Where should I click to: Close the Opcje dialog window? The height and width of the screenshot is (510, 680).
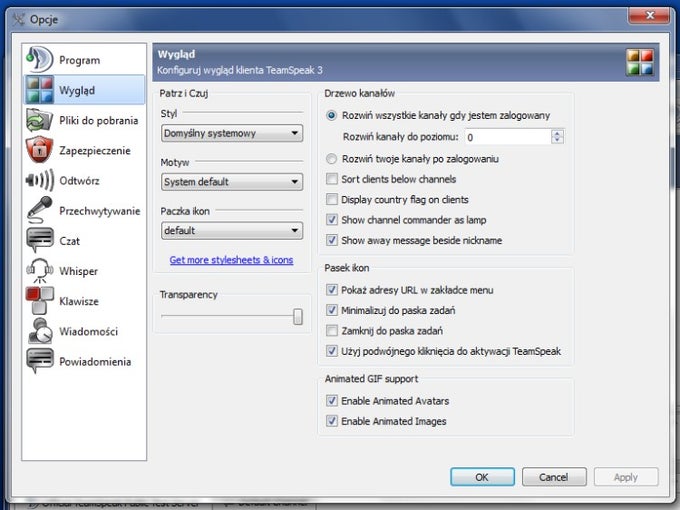[649, 15]
